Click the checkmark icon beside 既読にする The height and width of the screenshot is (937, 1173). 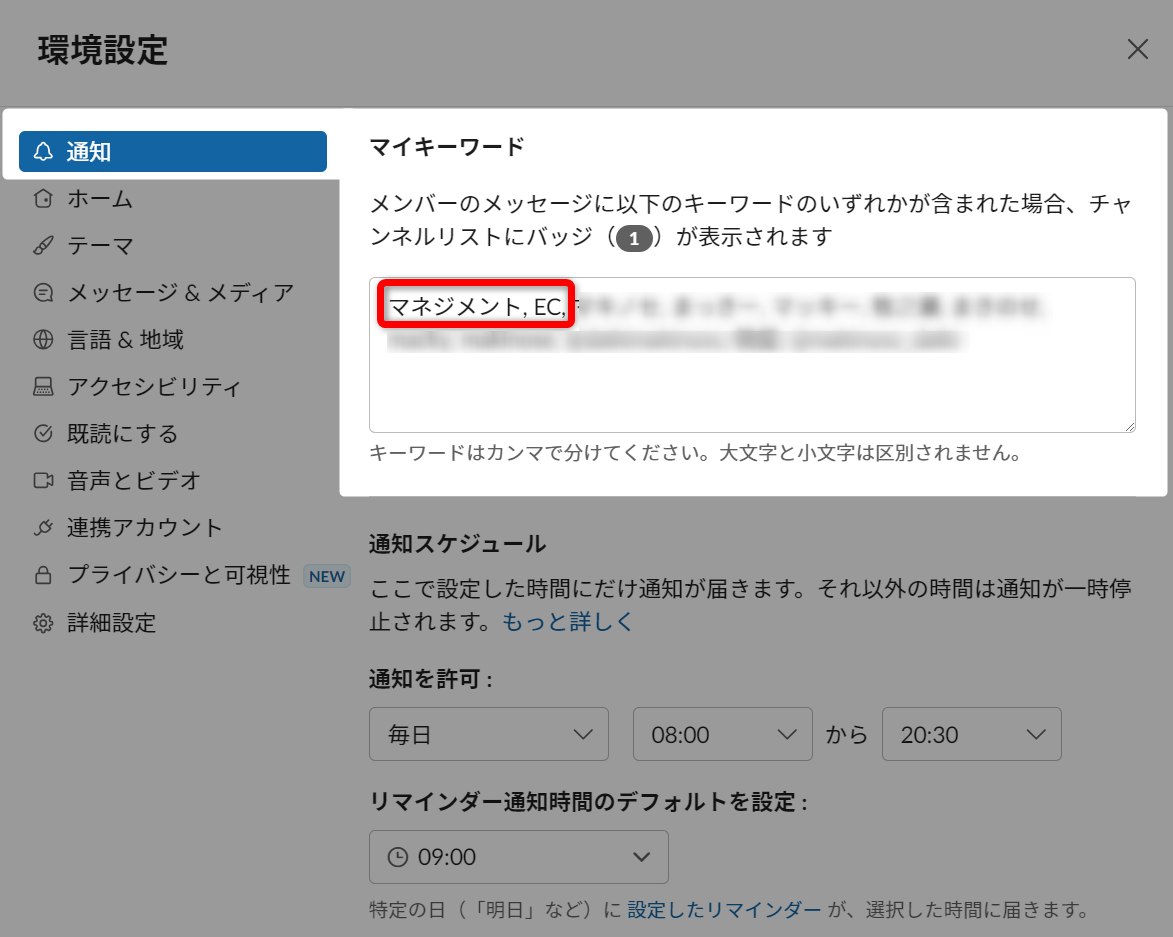tap(43, 434)
